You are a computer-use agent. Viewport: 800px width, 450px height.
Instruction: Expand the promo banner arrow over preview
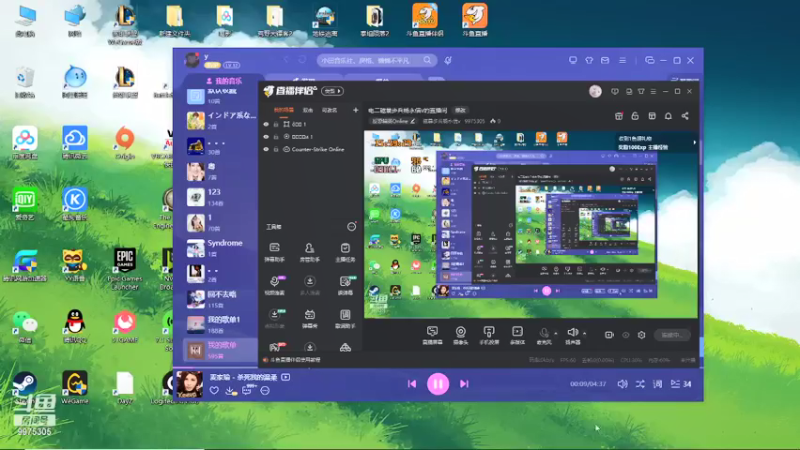tap(694, 143)
